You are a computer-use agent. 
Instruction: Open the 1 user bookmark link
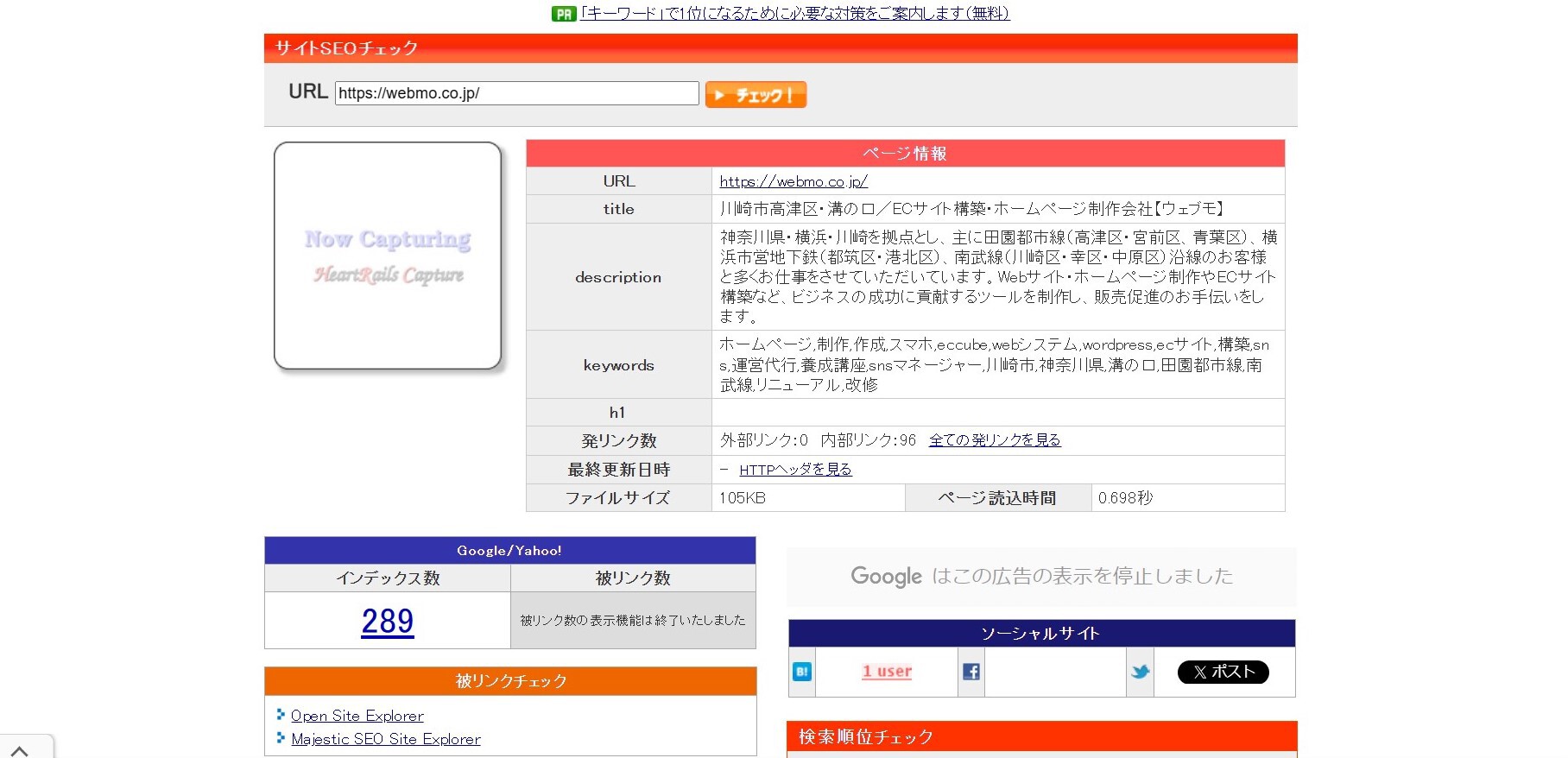click(887, 672)
